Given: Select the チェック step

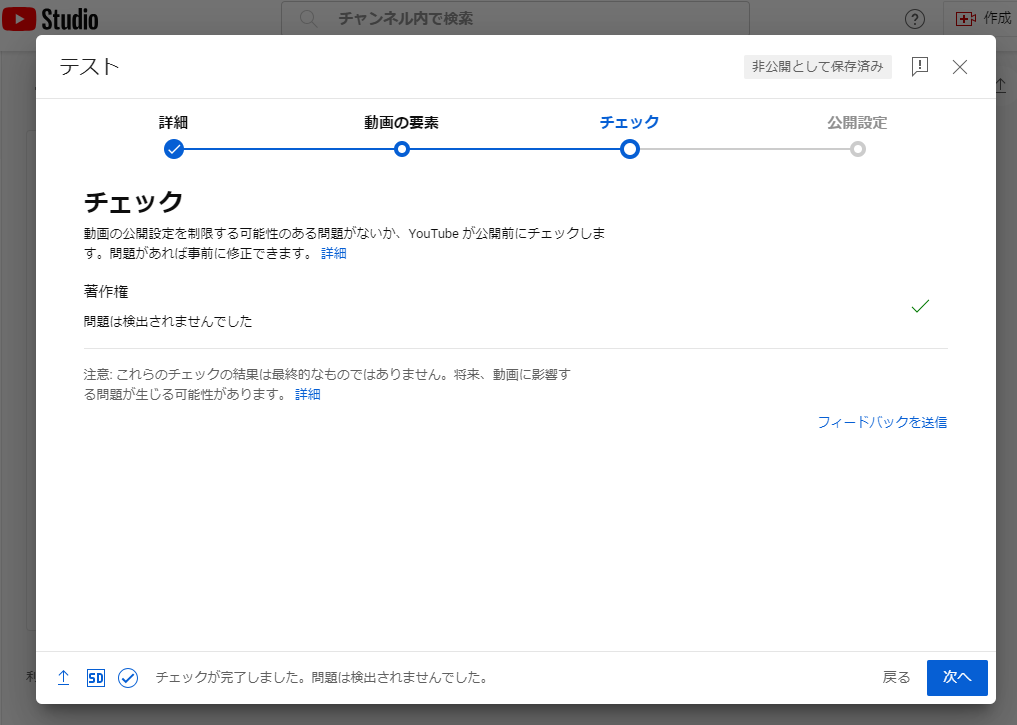Looking at the screenshot, I should pyautogui.click(x=629, y=123).
